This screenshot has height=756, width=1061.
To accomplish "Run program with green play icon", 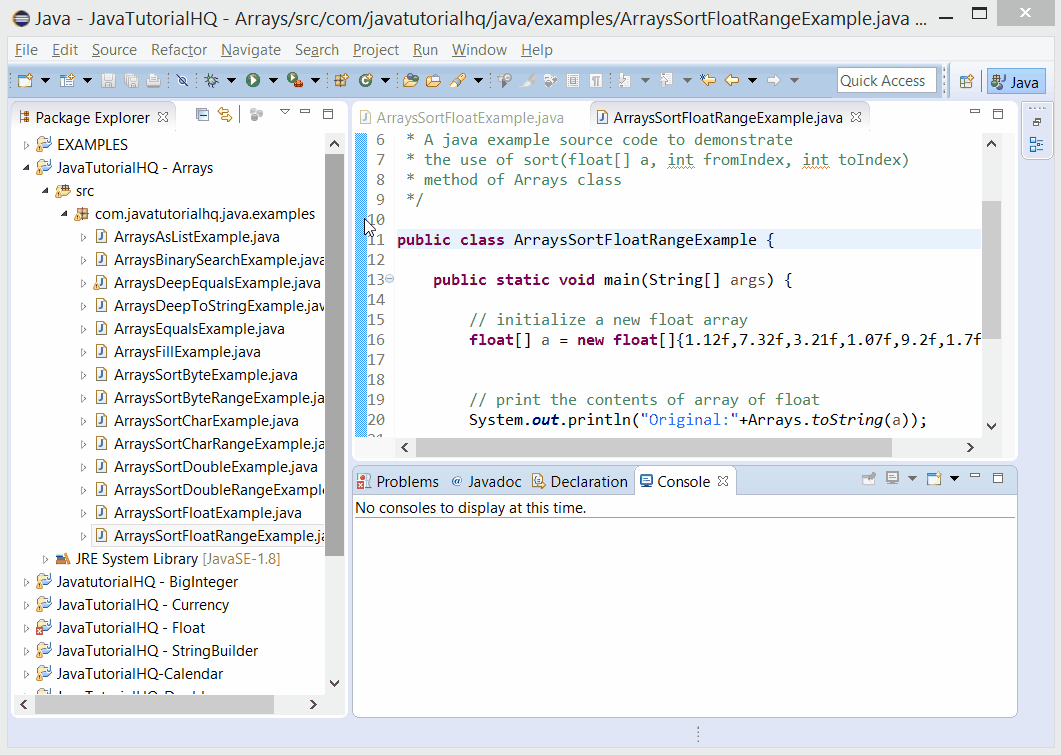I will [x=253, y=81].
